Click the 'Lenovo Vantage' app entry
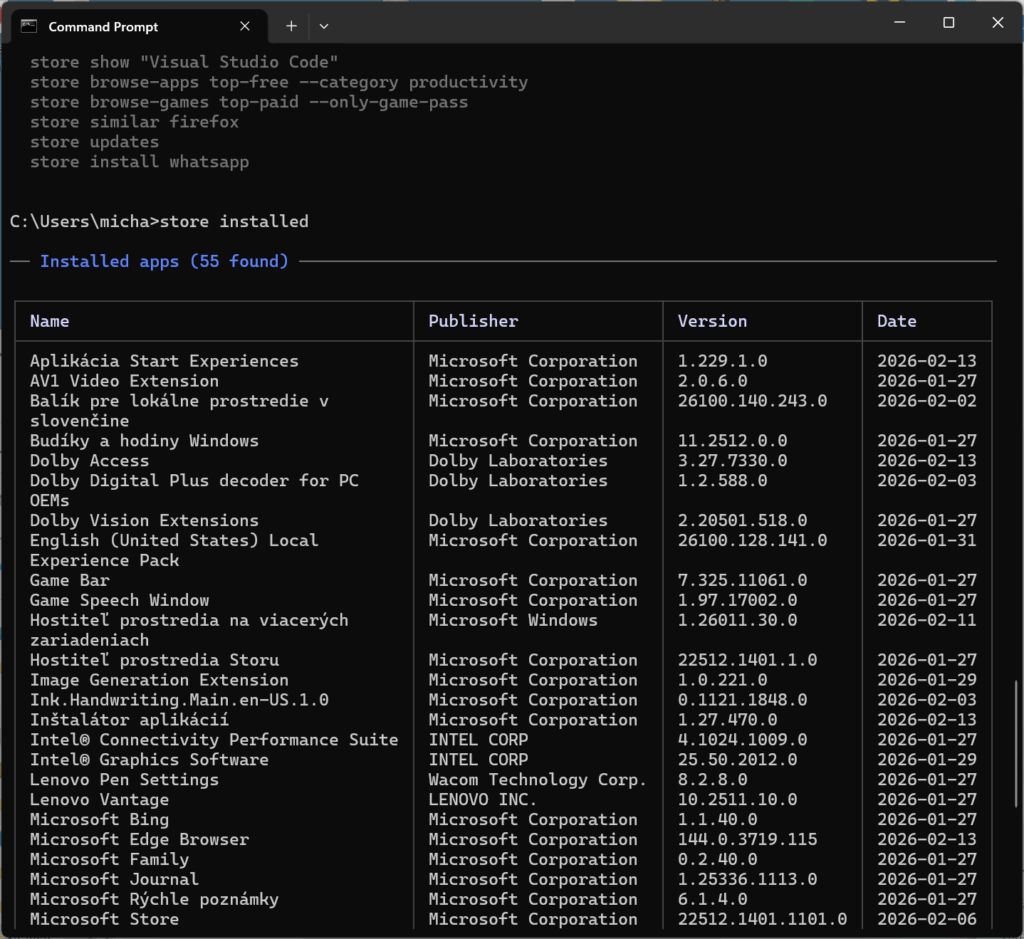 click(x=99, y=799)
